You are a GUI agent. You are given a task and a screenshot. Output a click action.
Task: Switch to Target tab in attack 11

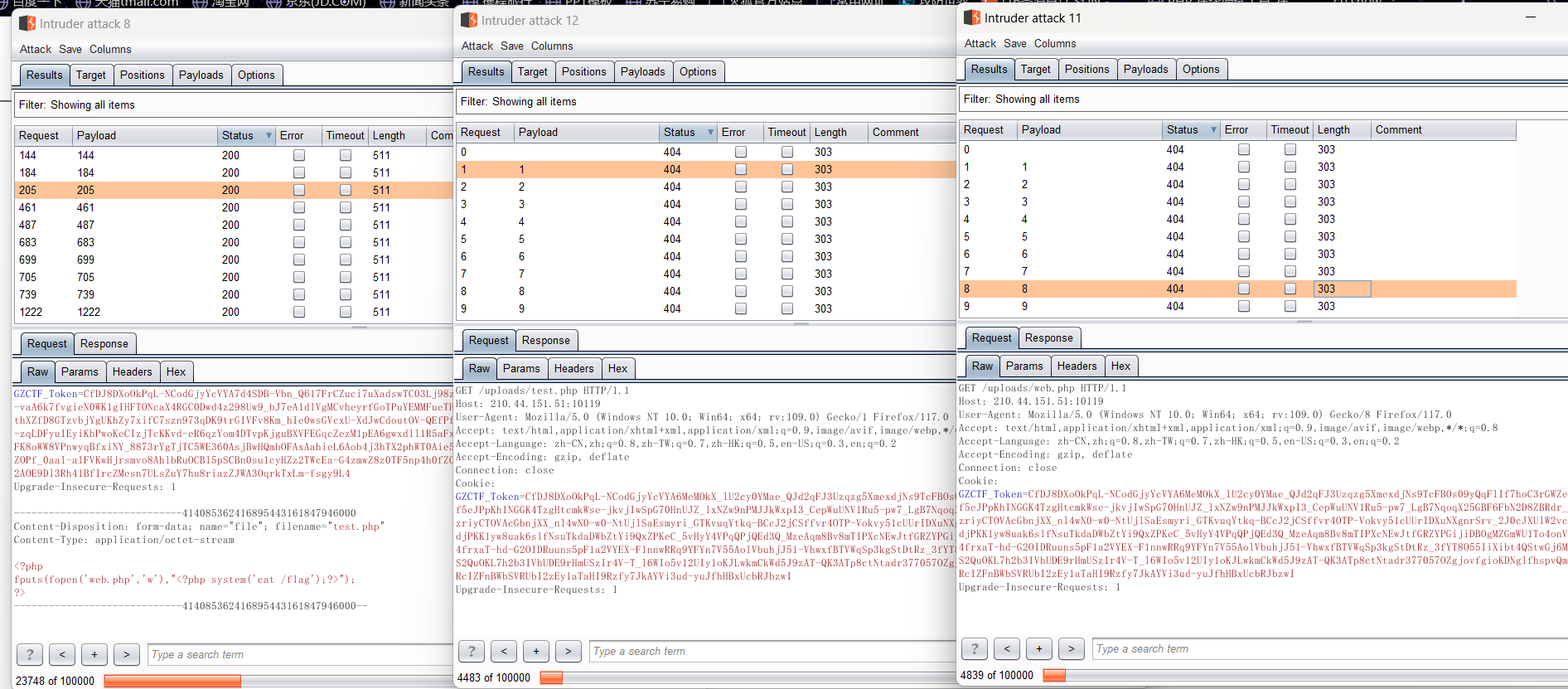tap(1036, 69)
